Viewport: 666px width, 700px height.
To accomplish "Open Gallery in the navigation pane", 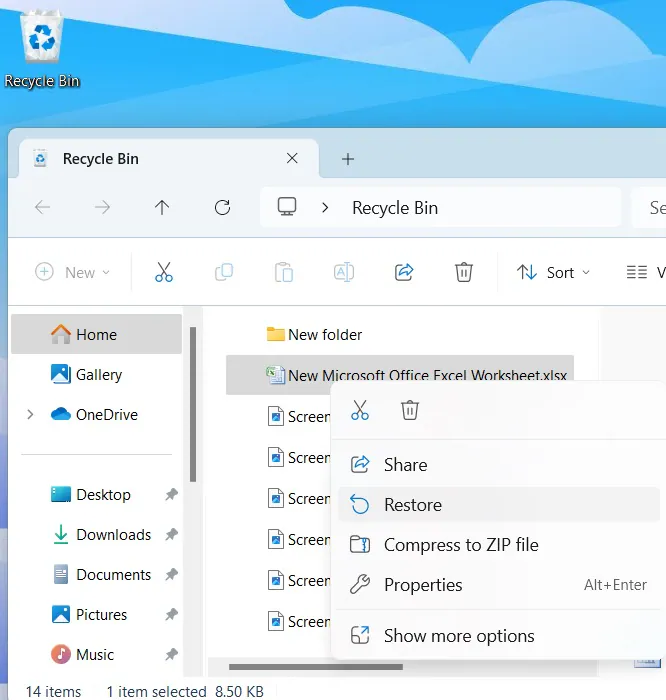I will pyautogui.click(x=96, y=375).
